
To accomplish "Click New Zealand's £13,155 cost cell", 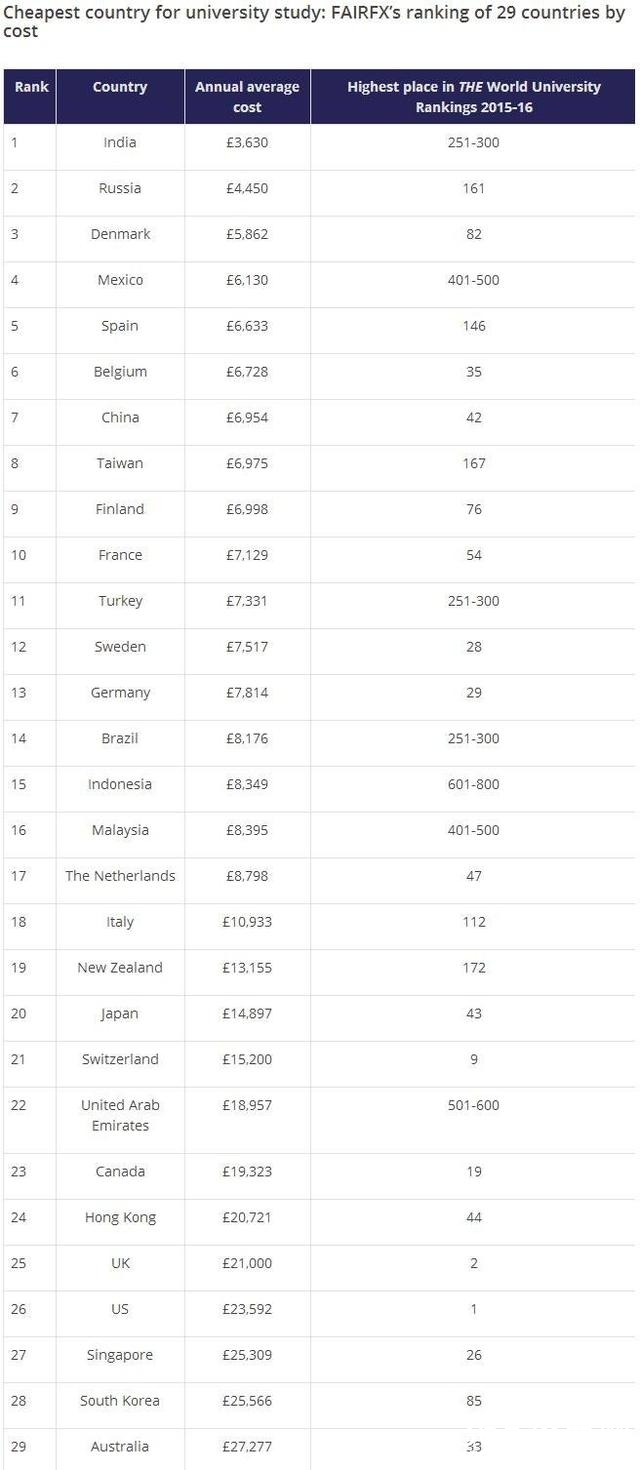I will point(247,968).
